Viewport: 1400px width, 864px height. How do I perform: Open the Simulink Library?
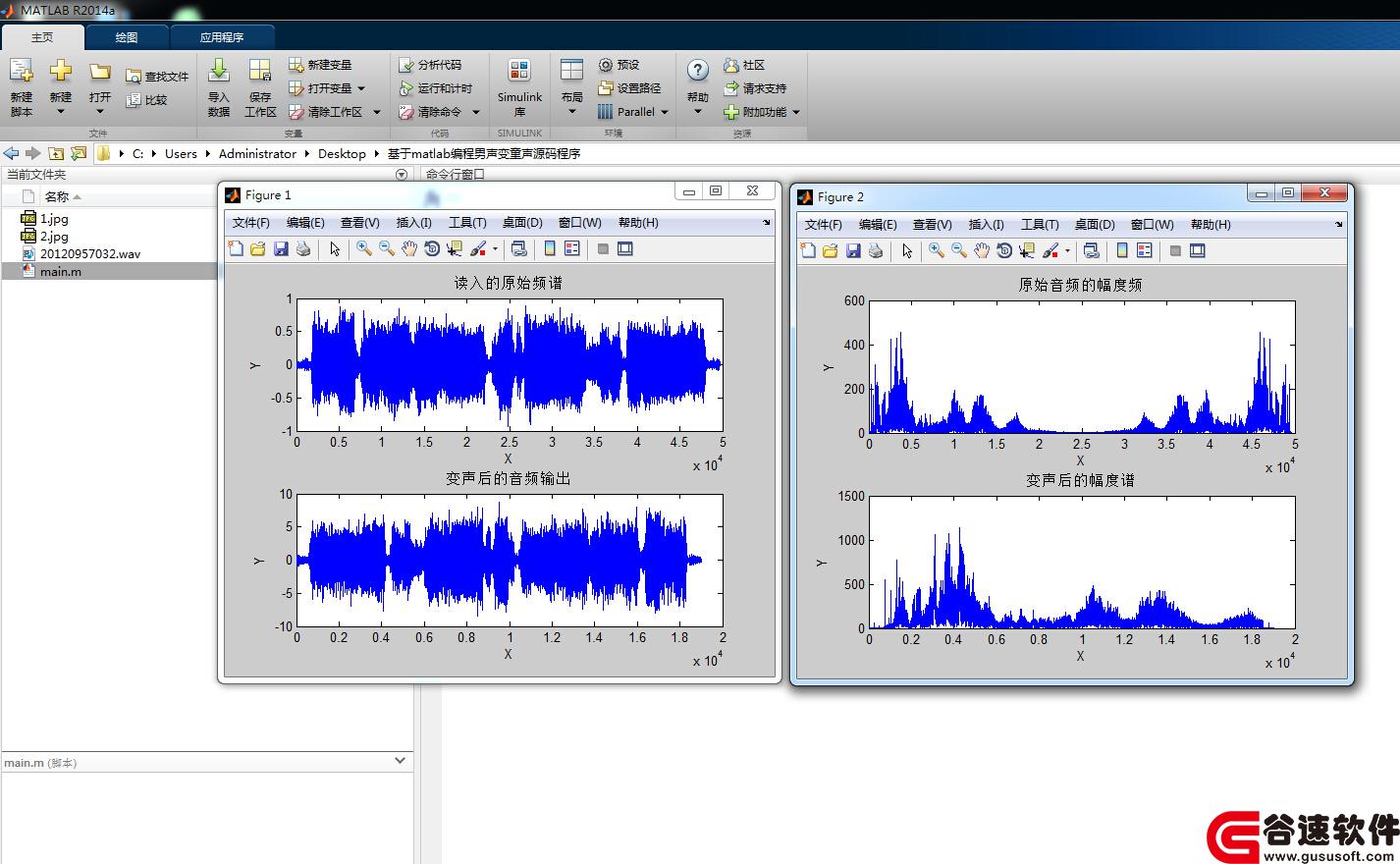coord(519,86)
